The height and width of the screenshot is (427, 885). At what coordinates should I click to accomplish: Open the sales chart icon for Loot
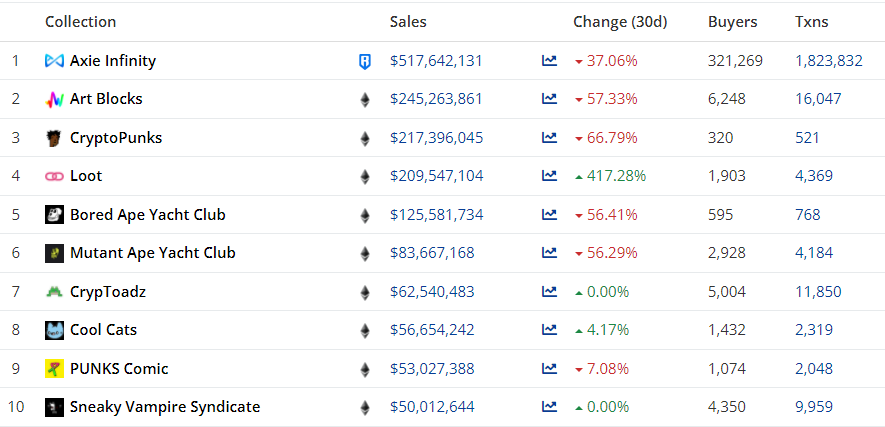point(549,176)
